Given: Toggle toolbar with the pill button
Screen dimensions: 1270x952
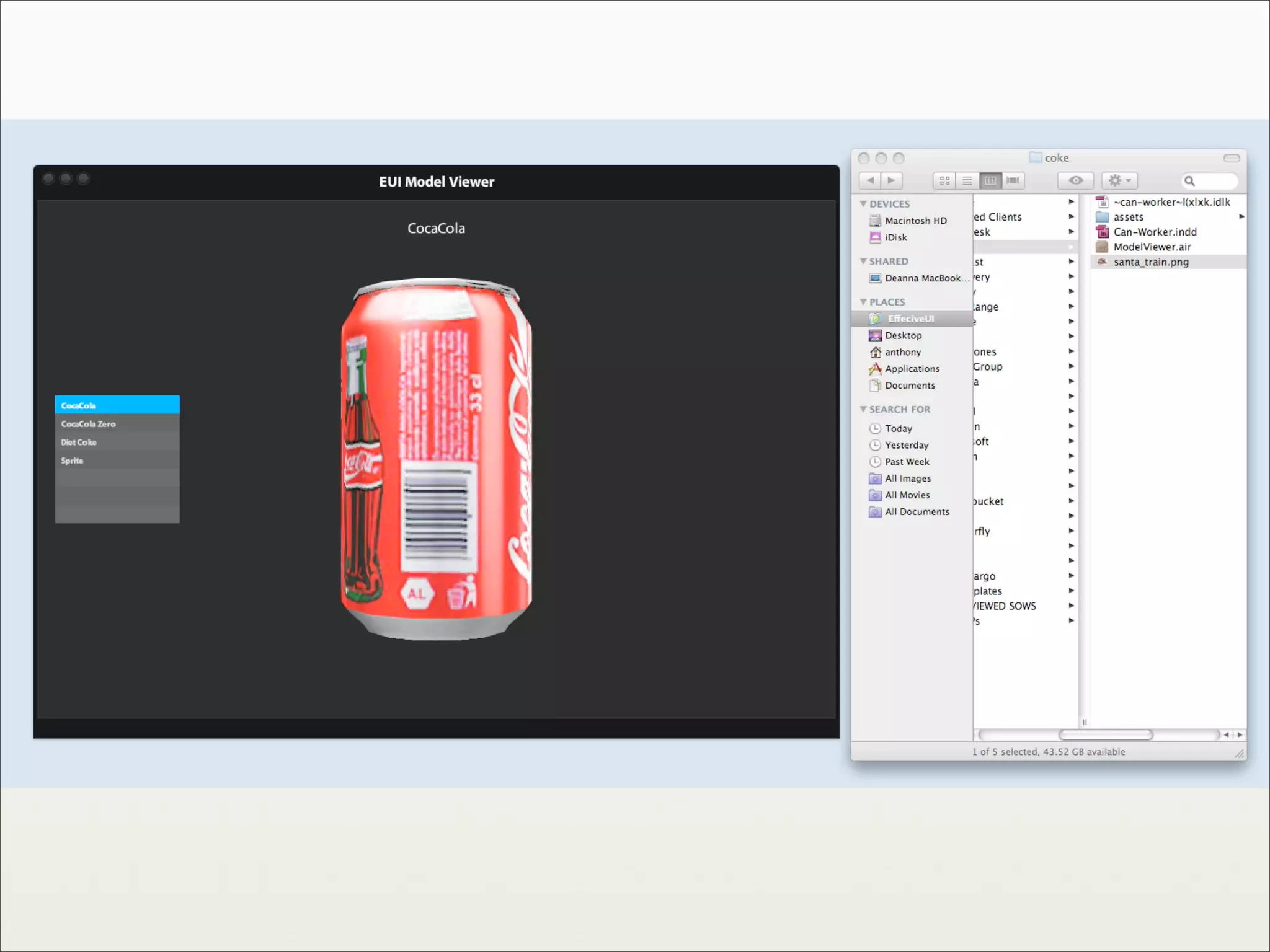Looking at the screenshot, I should (x=1232, y=158).
